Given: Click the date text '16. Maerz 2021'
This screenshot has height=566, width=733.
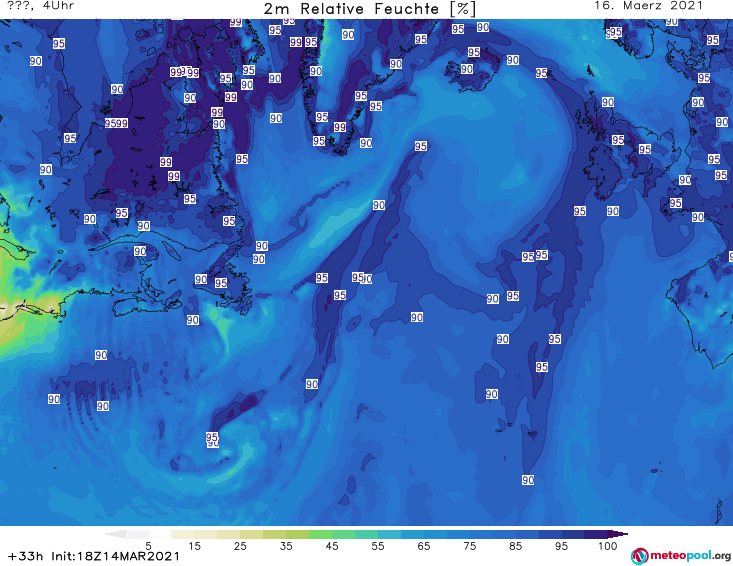Looking at the screenshot, I should coord(648,6).
